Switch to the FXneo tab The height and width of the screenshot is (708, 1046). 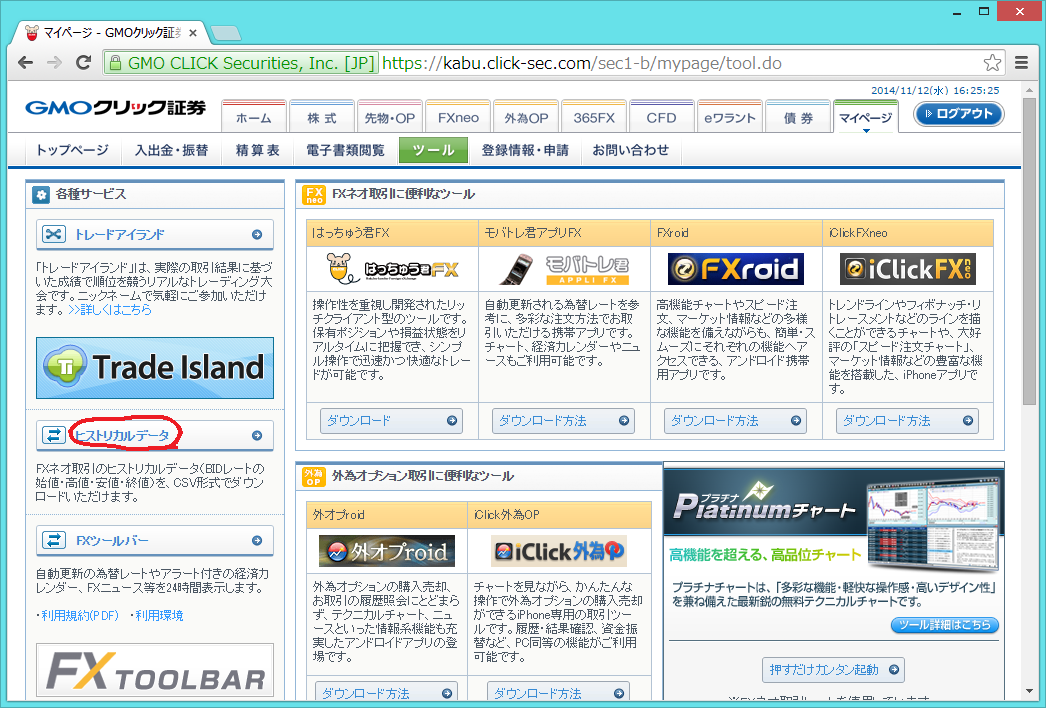[x=458, y=118]
